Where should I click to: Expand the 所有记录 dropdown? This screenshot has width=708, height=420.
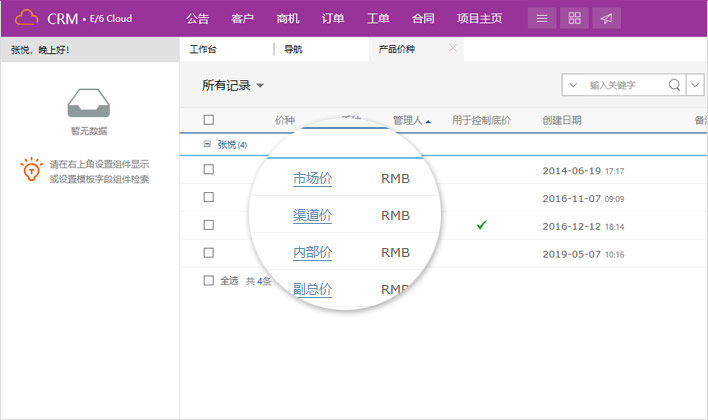tap(260, 86)
